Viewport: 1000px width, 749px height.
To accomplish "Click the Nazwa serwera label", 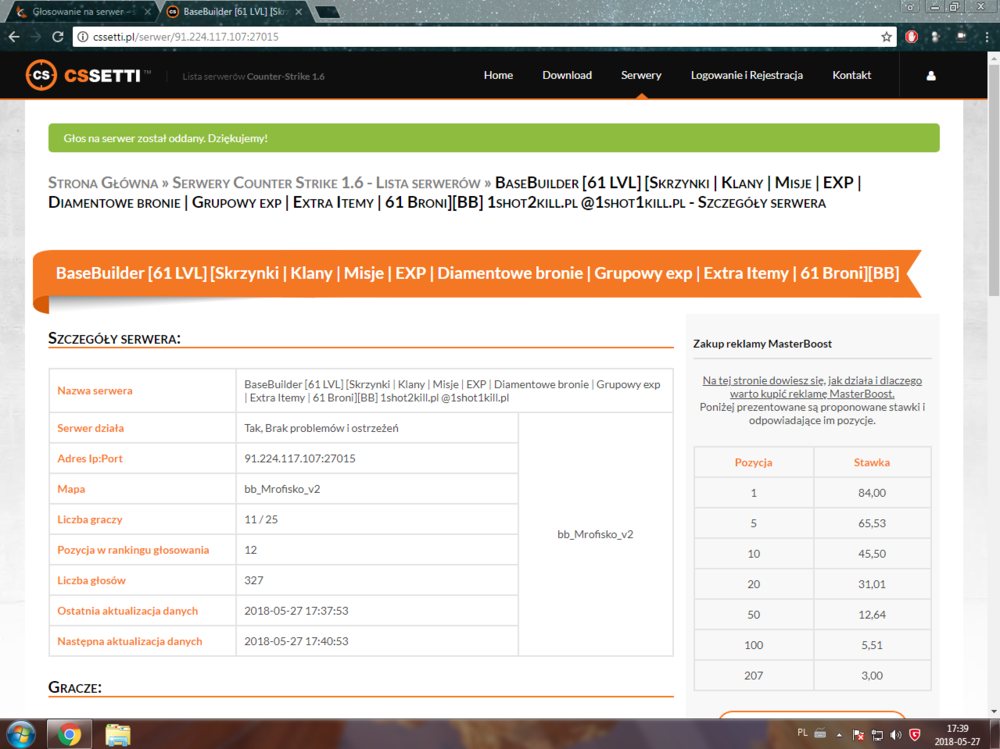I will [95, 390].
